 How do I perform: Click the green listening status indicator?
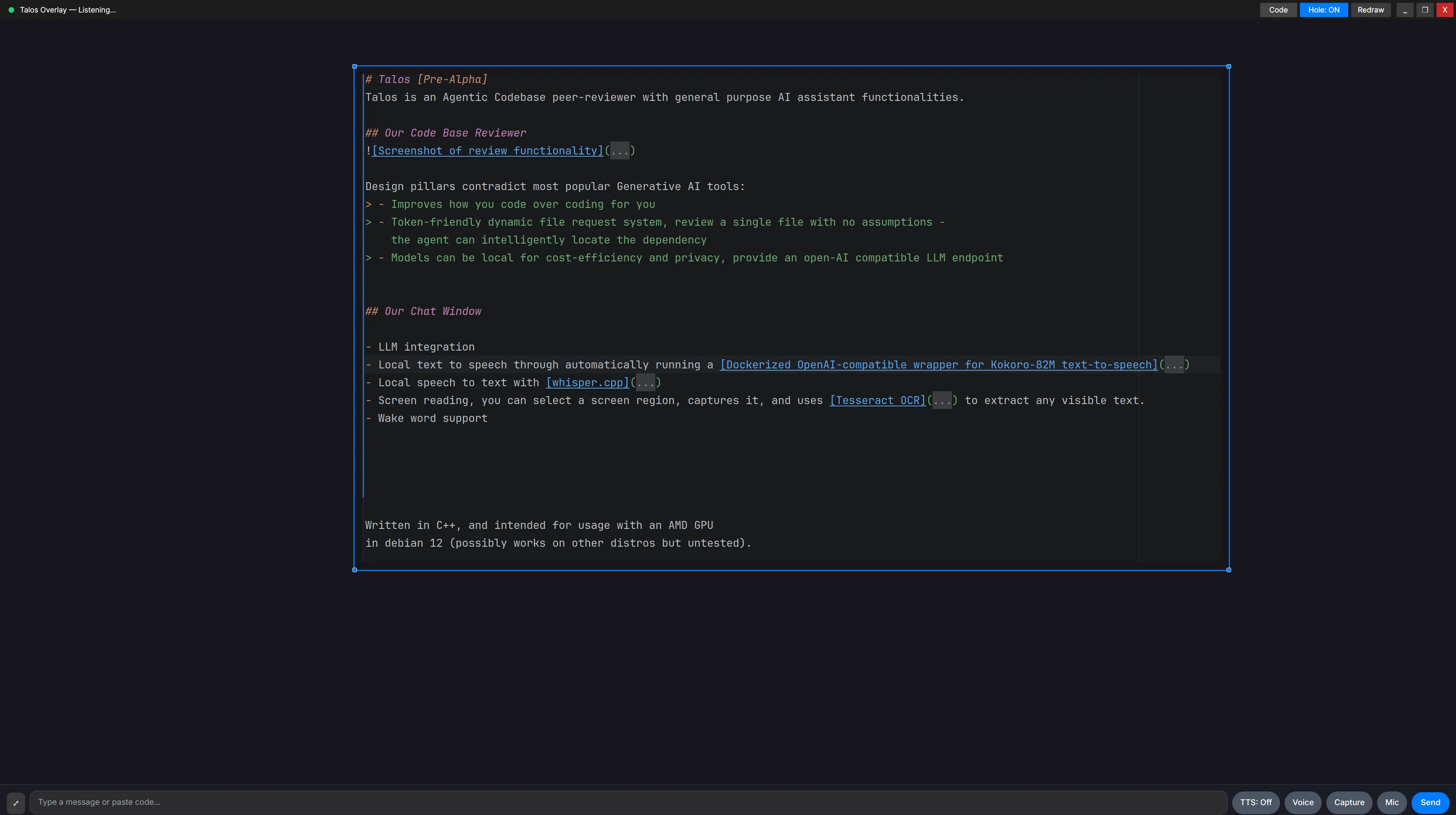click(11, 10)
